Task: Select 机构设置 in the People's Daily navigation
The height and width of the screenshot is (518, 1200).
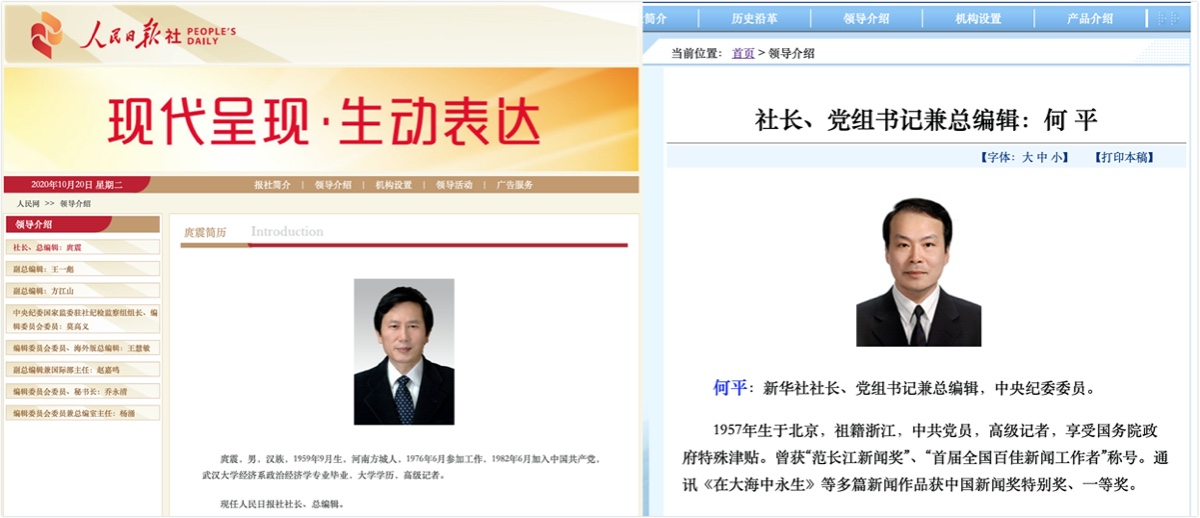Action: [393, 185]
